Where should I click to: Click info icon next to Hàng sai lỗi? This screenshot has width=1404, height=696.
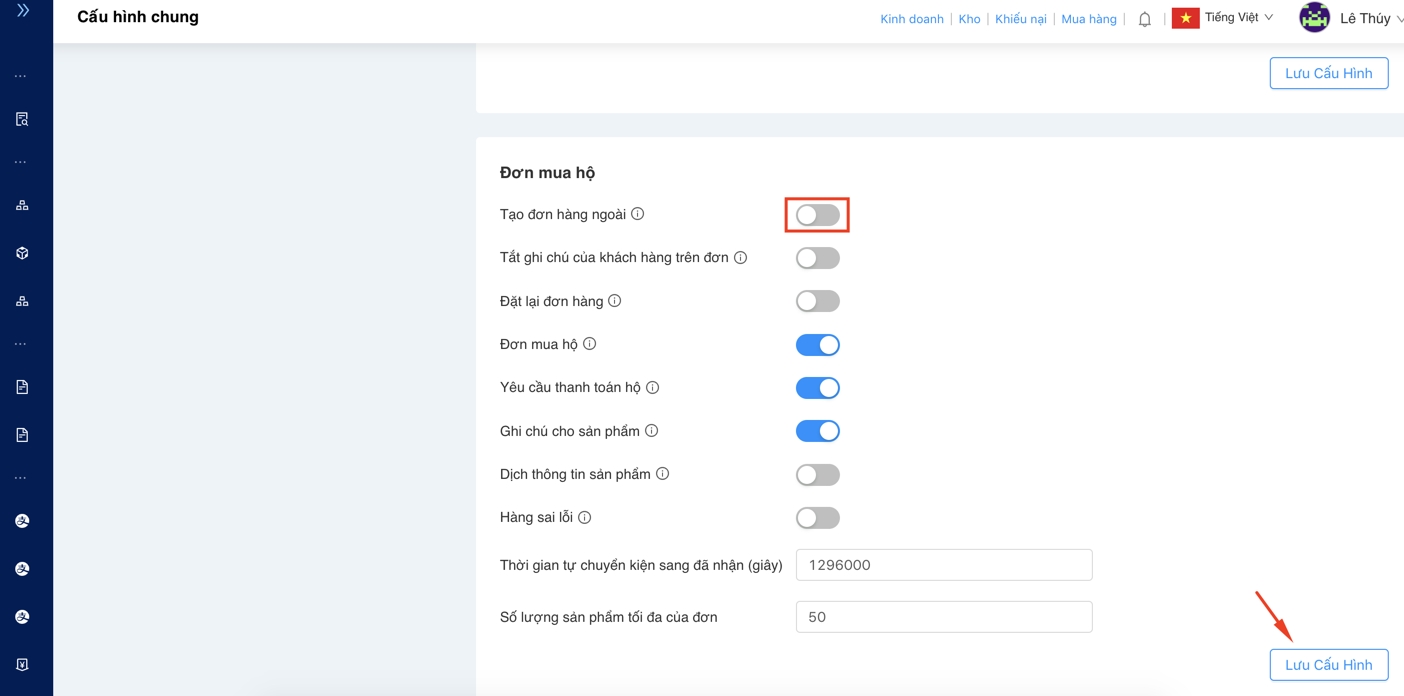click(585, 517)
